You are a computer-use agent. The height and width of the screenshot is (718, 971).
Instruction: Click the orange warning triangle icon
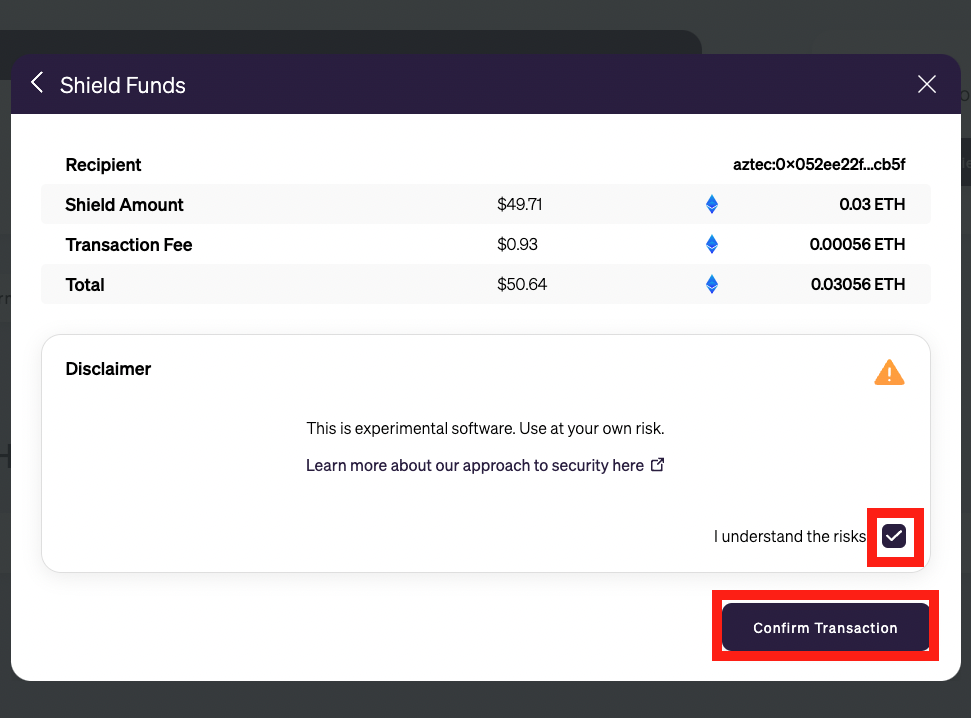coord(889,372)
